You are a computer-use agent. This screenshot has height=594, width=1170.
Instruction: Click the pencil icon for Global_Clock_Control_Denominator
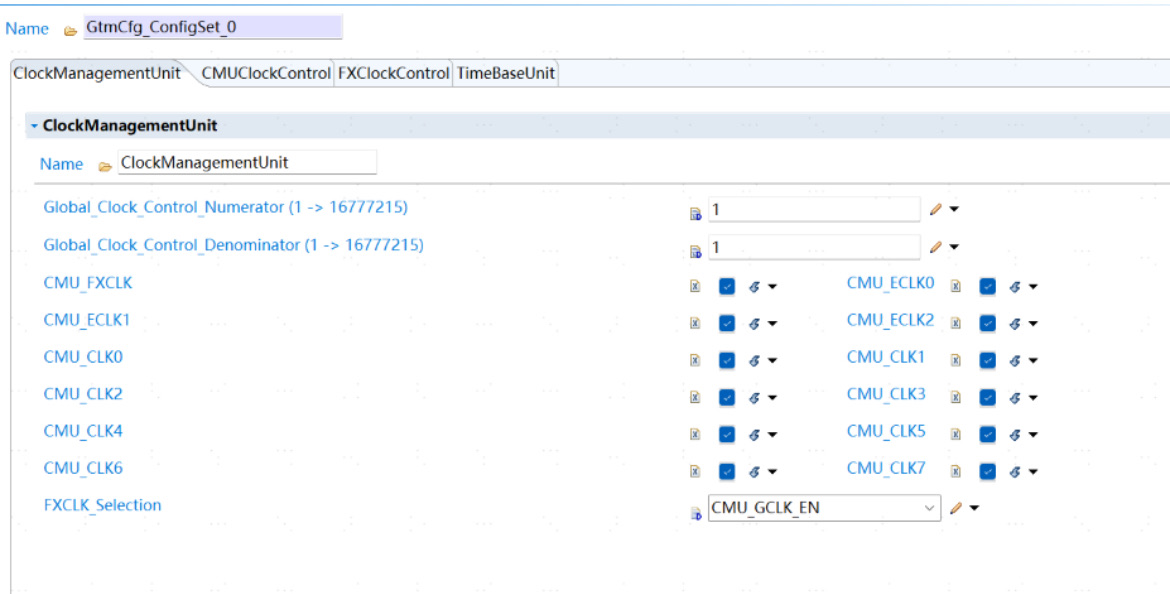pos(936,247)
